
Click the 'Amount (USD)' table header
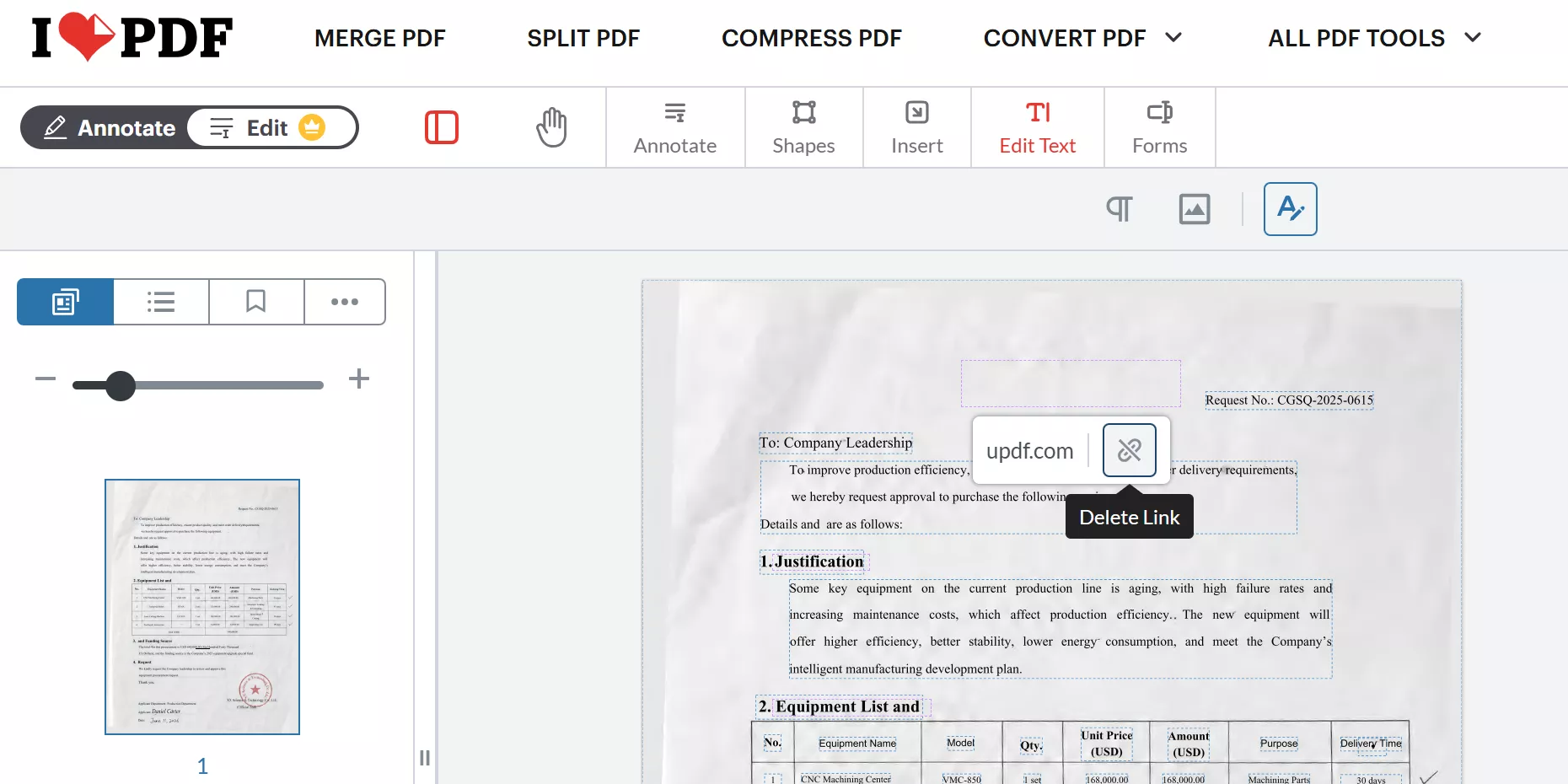coord(1189,744)
